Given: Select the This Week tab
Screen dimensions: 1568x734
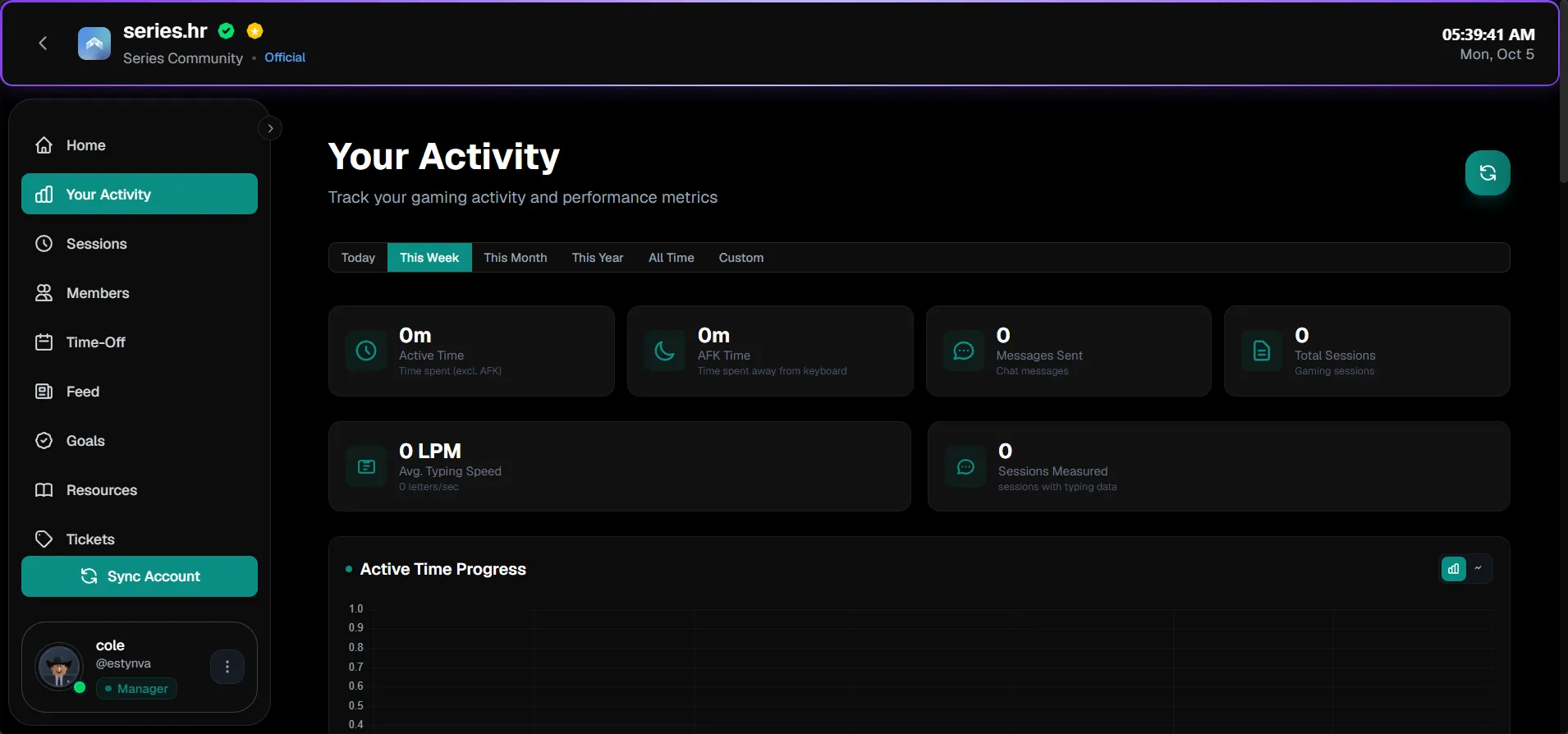Looking at the screenshot, I should coord(429,258).
